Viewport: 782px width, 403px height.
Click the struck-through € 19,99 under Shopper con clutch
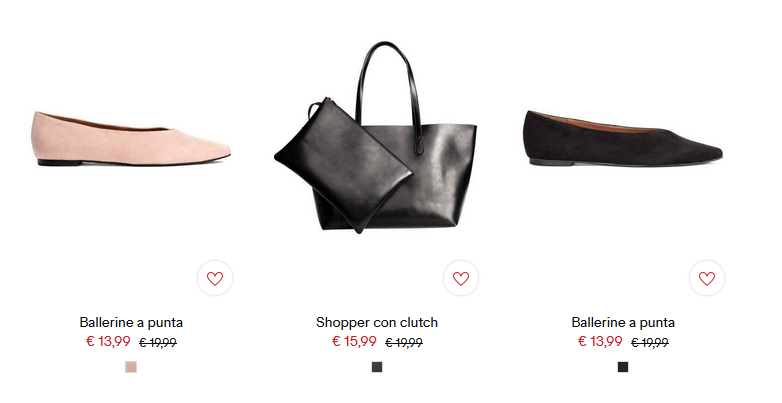tap(404, 343)
